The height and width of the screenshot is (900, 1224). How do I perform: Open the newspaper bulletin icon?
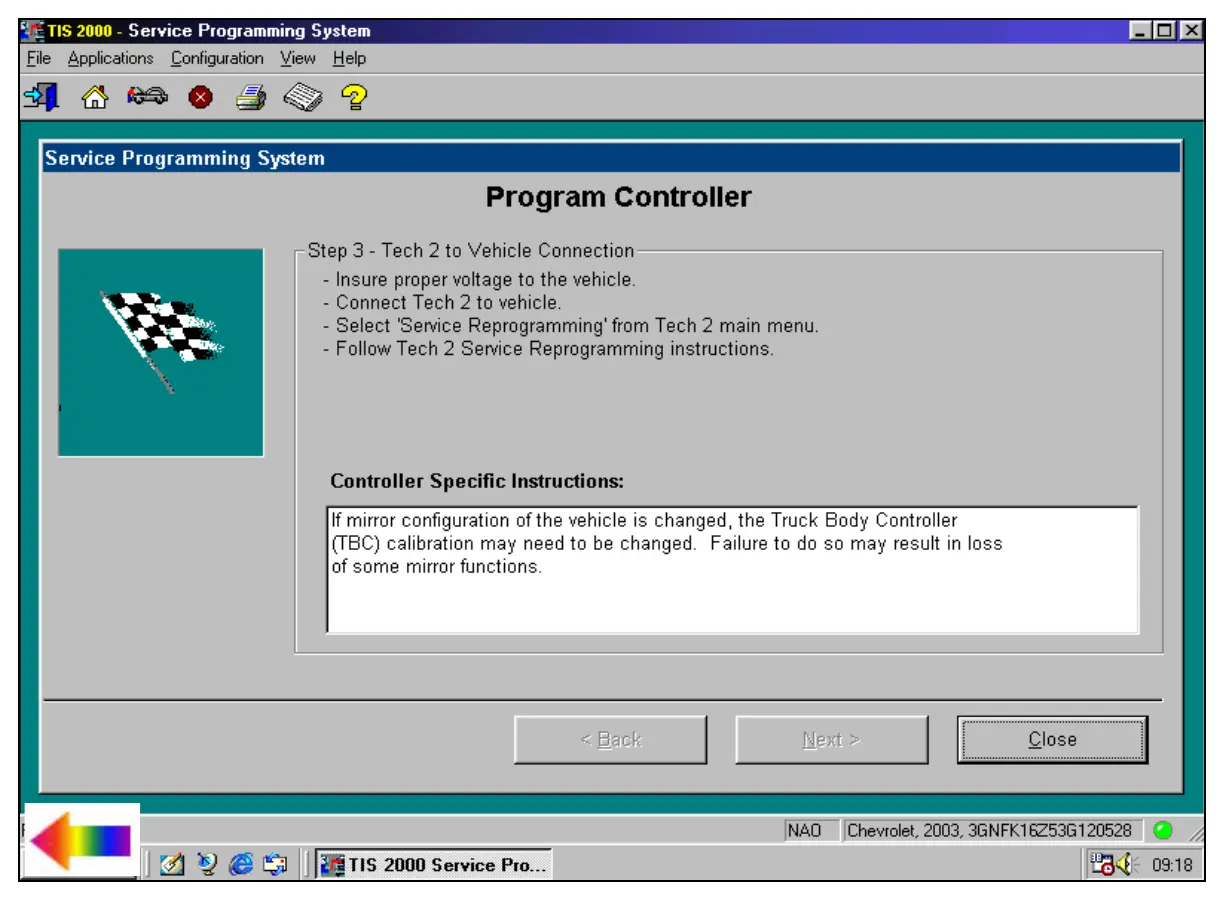(x=303, y=97)
